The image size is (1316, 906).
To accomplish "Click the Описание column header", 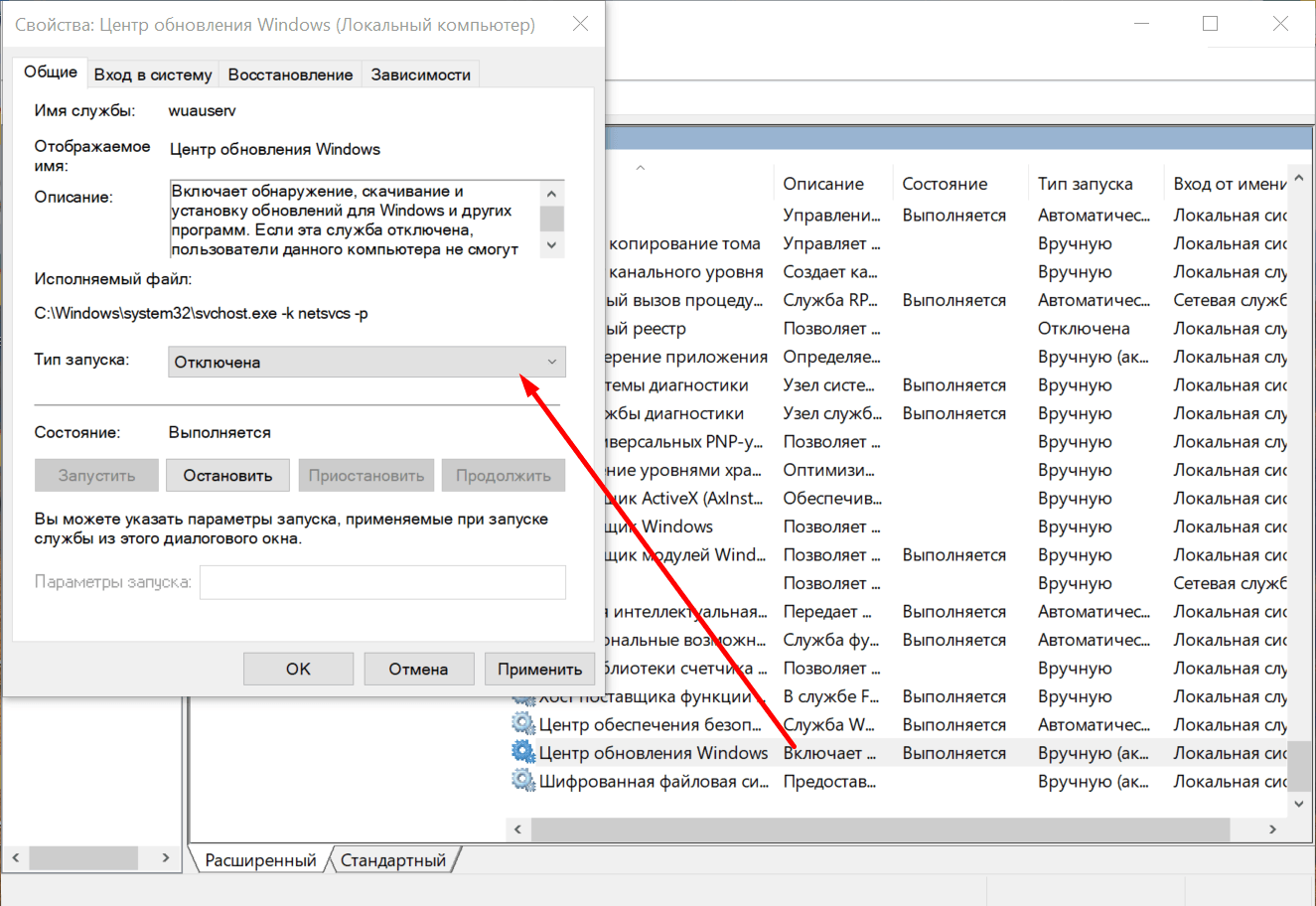I will point(832,184).
